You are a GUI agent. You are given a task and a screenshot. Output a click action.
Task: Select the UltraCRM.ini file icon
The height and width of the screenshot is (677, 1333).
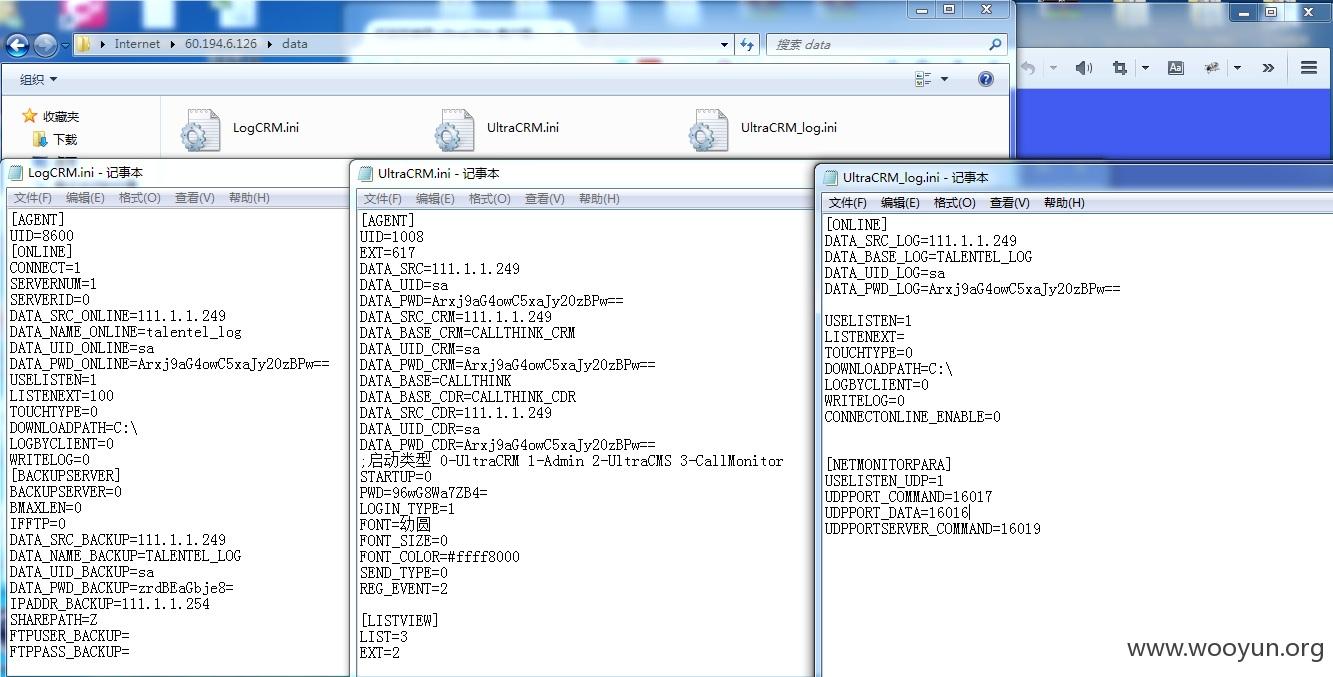[454, 131]
